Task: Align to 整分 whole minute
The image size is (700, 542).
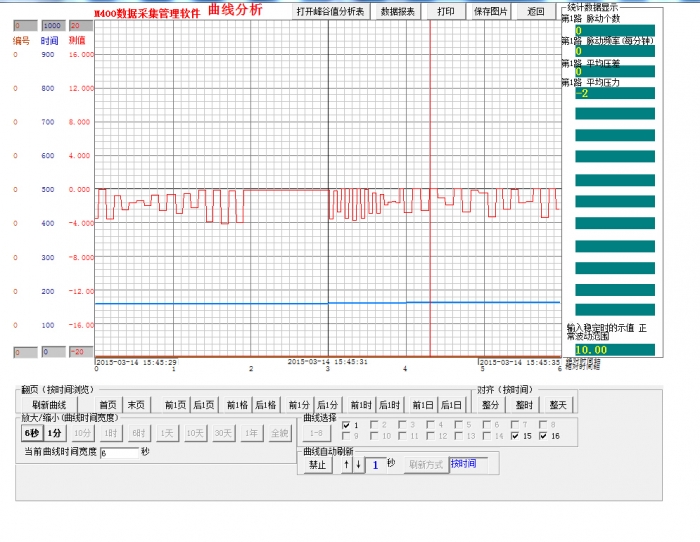Action: point(490,405)
